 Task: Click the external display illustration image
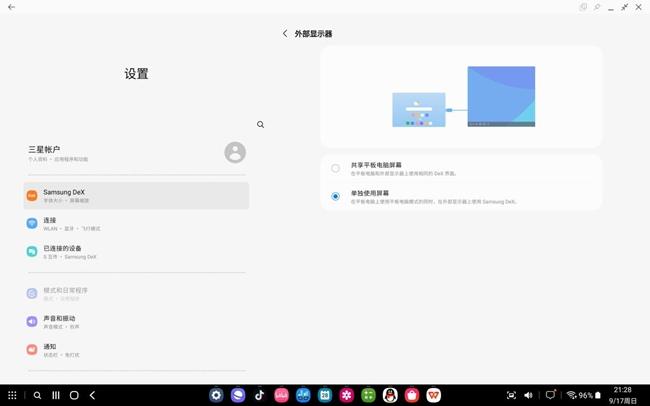(463, 97)
